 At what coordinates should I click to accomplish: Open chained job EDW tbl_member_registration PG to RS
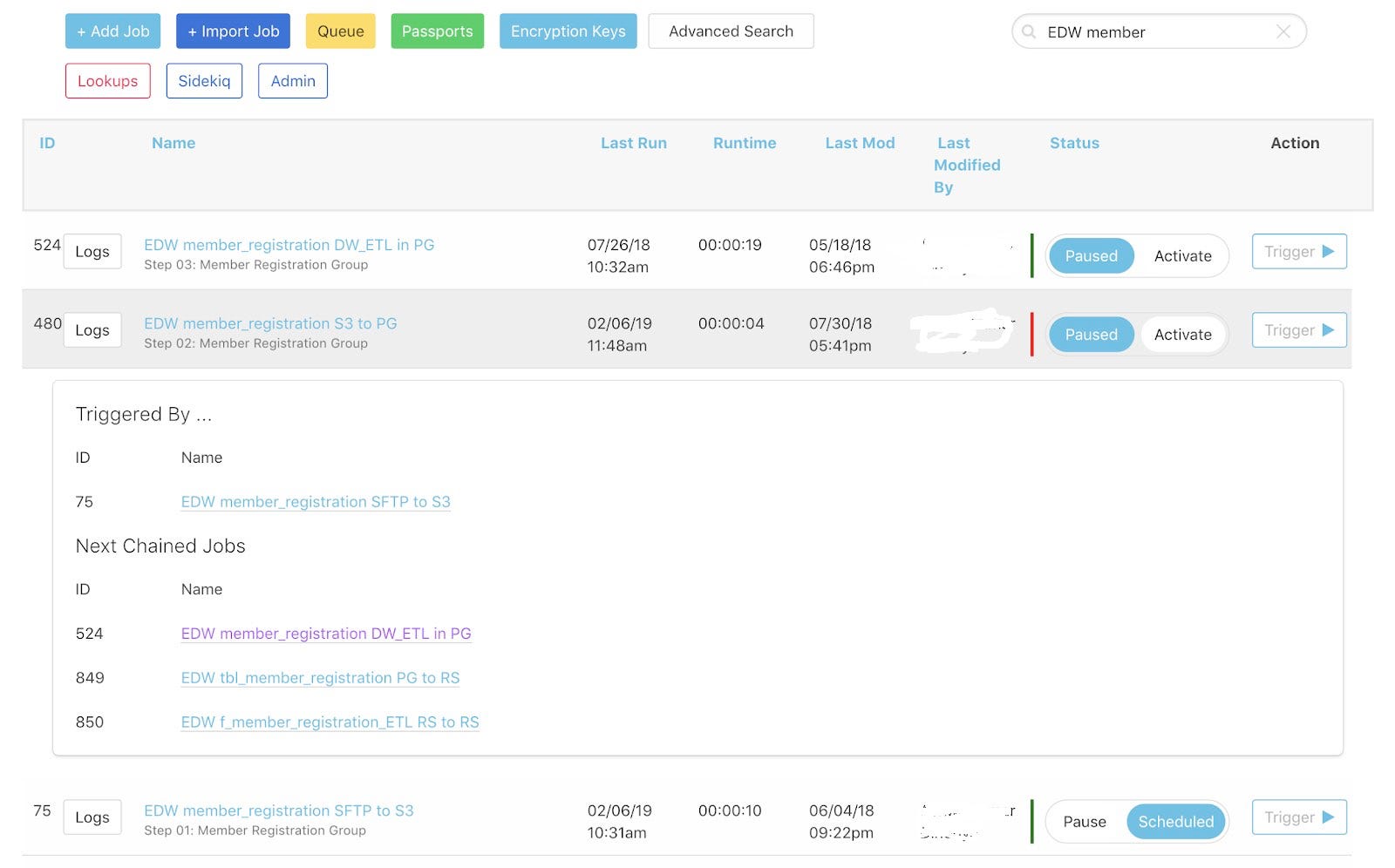320,678
